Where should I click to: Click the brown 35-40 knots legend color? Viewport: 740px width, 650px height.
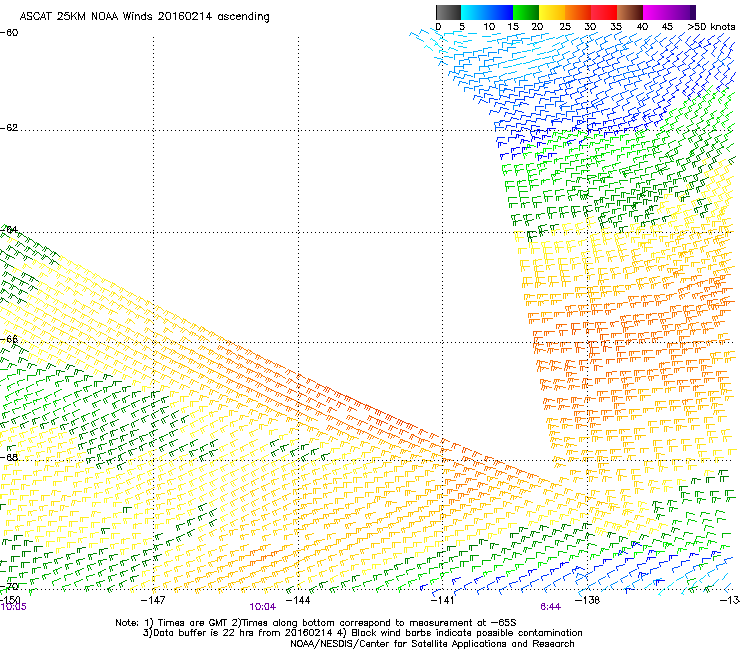point(630,12)
